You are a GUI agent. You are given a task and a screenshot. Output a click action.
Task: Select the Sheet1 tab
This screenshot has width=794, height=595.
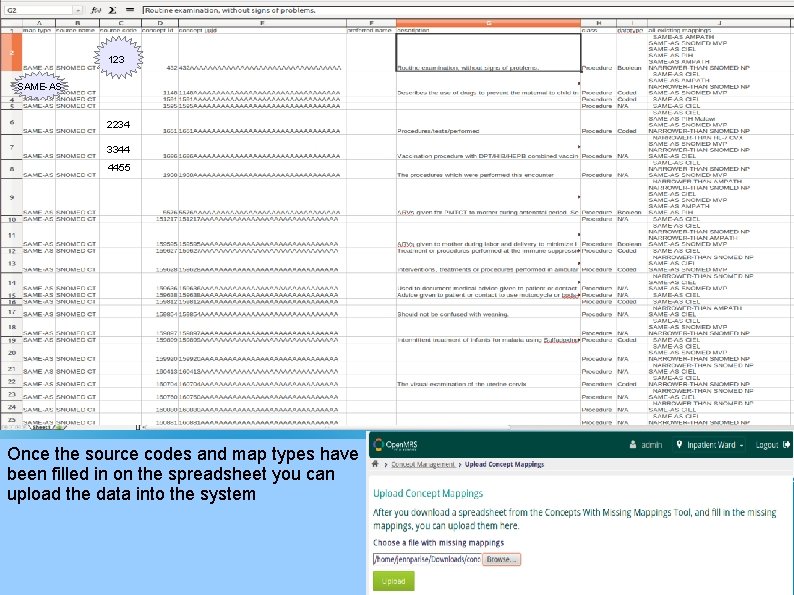tap(42, 427)
